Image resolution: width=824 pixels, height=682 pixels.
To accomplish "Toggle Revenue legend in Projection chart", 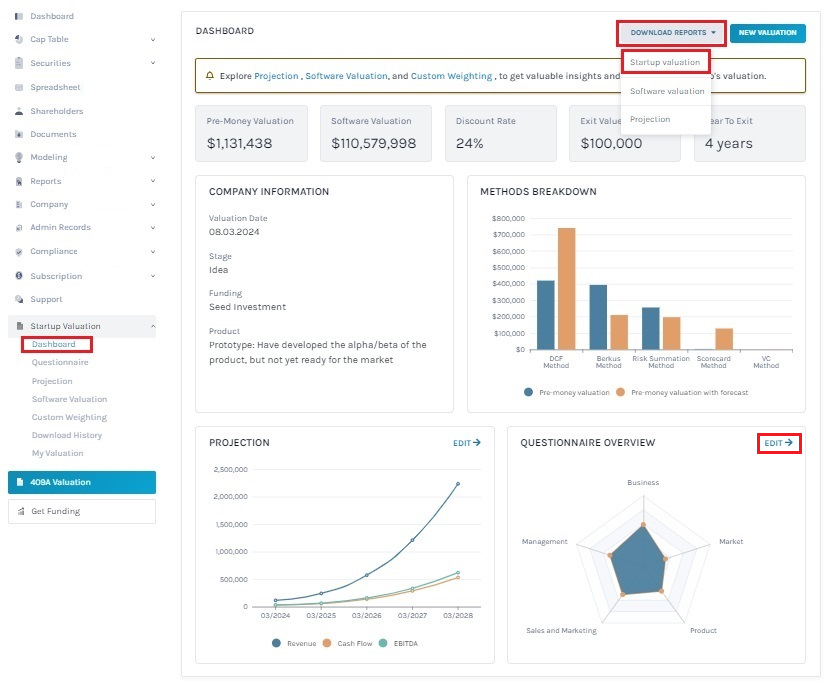I will click(x=294, y=643).
